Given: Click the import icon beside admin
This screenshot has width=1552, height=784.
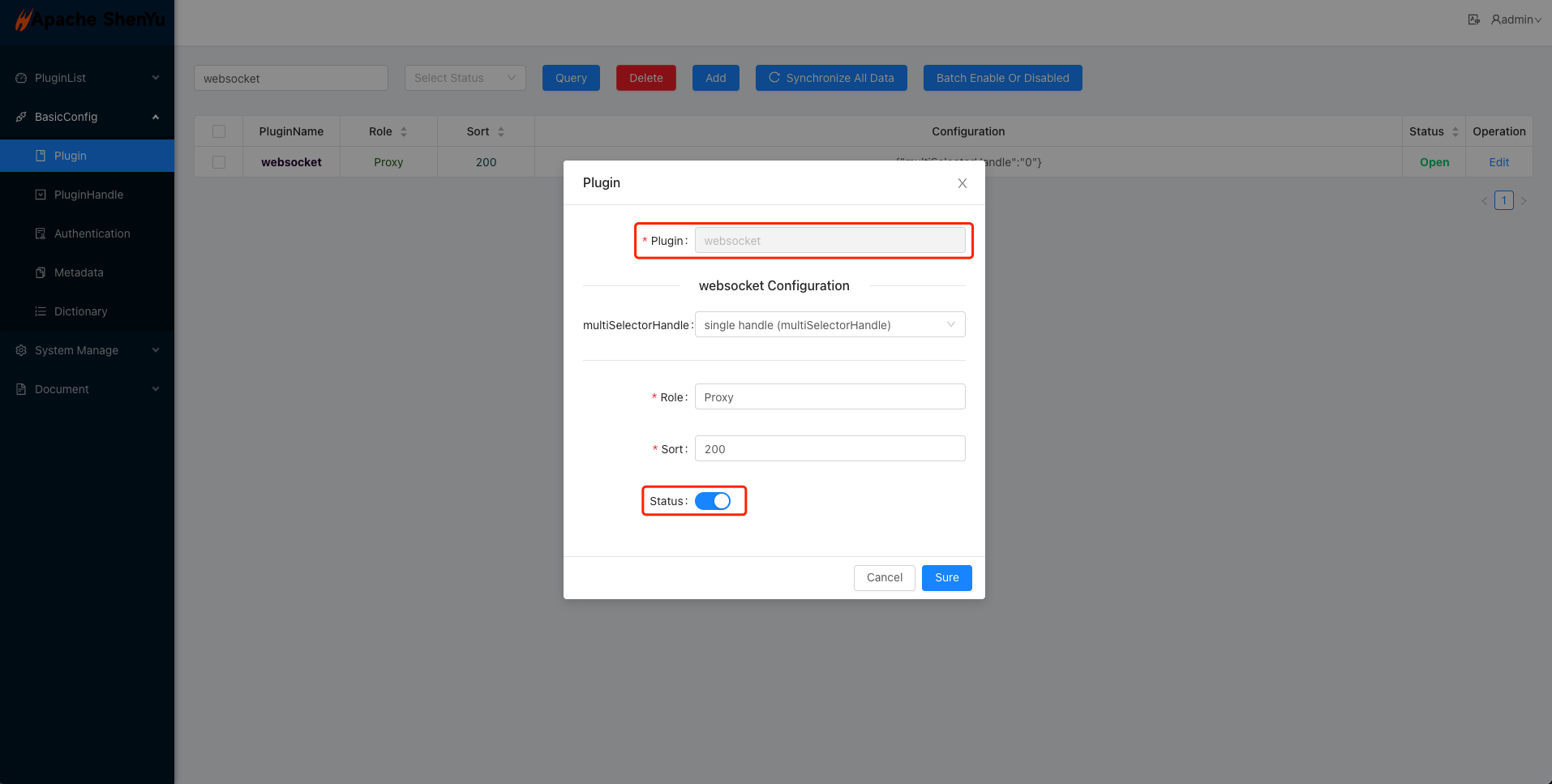Looking at the screenshot, I should [1473, 19].
